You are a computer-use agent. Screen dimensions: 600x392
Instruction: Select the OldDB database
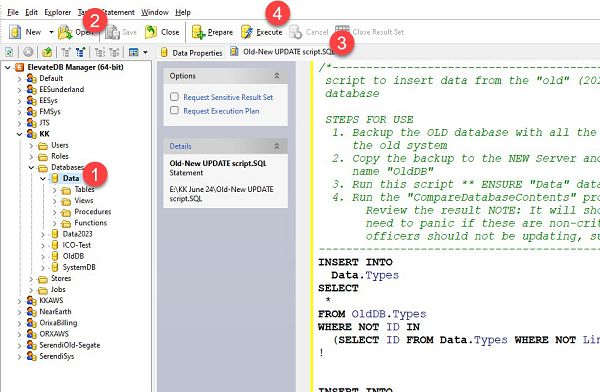[73, 256]
